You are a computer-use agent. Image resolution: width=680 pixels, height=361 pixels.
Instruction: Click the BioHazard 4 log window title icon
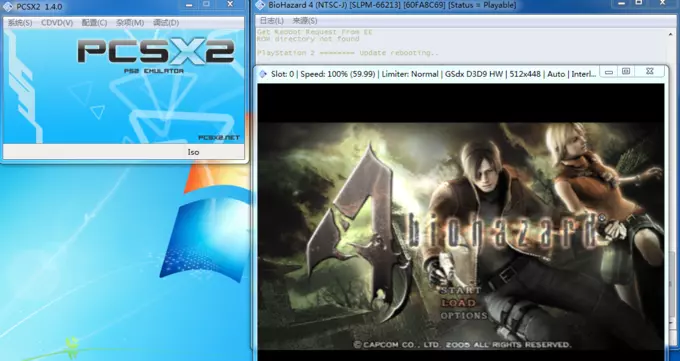click(260, 5)
